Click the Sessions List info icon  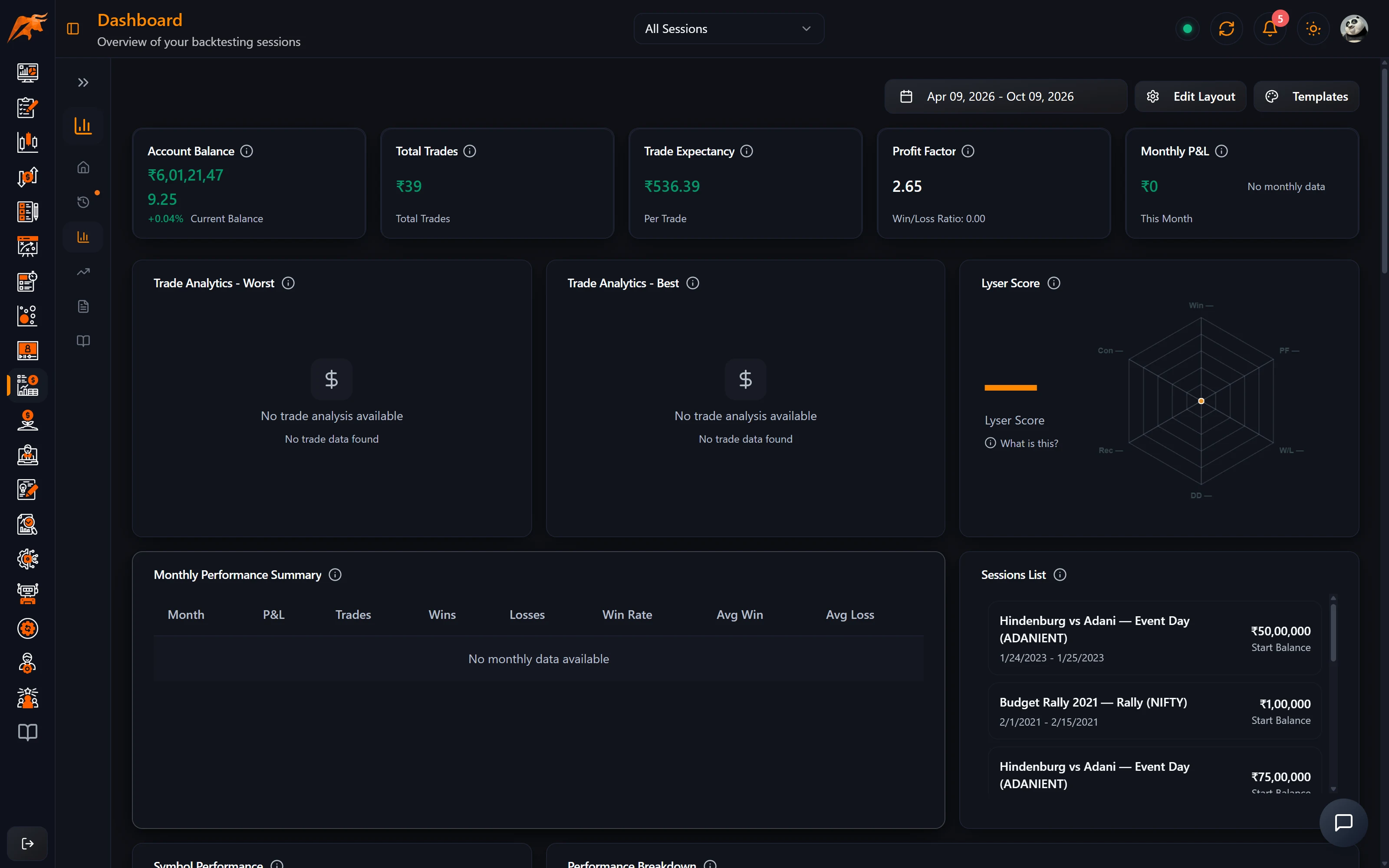click(x=1060, y=575)
